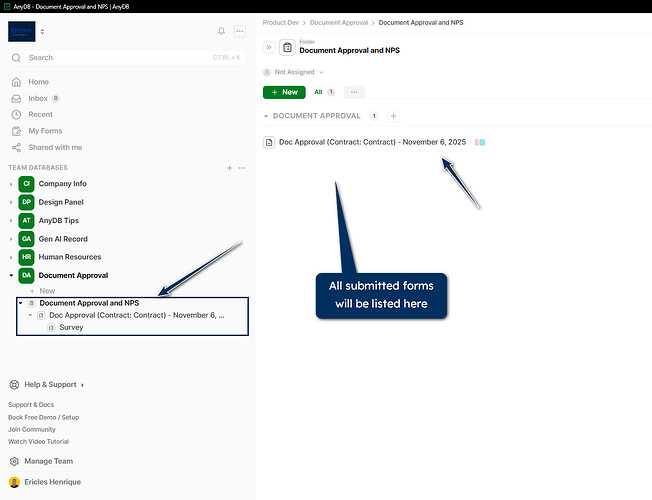This screenshot has width=652, height=500.
Task: Click the DP Design Panel icon
Action: tap(26, 202)
